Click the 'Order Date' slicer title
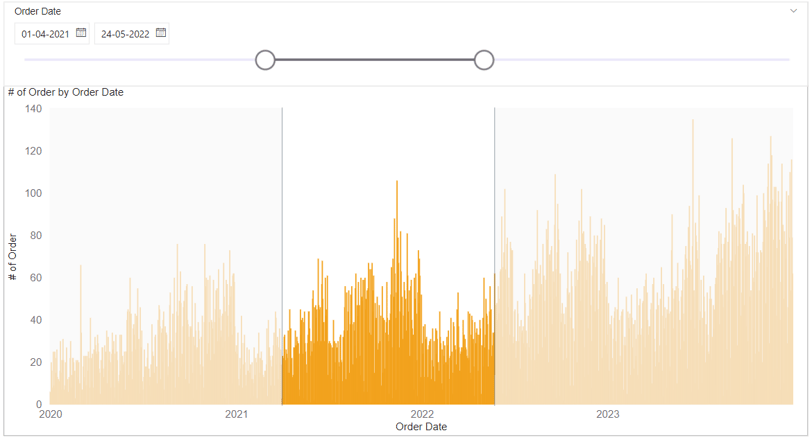812x440 pixels. [37, 11]
